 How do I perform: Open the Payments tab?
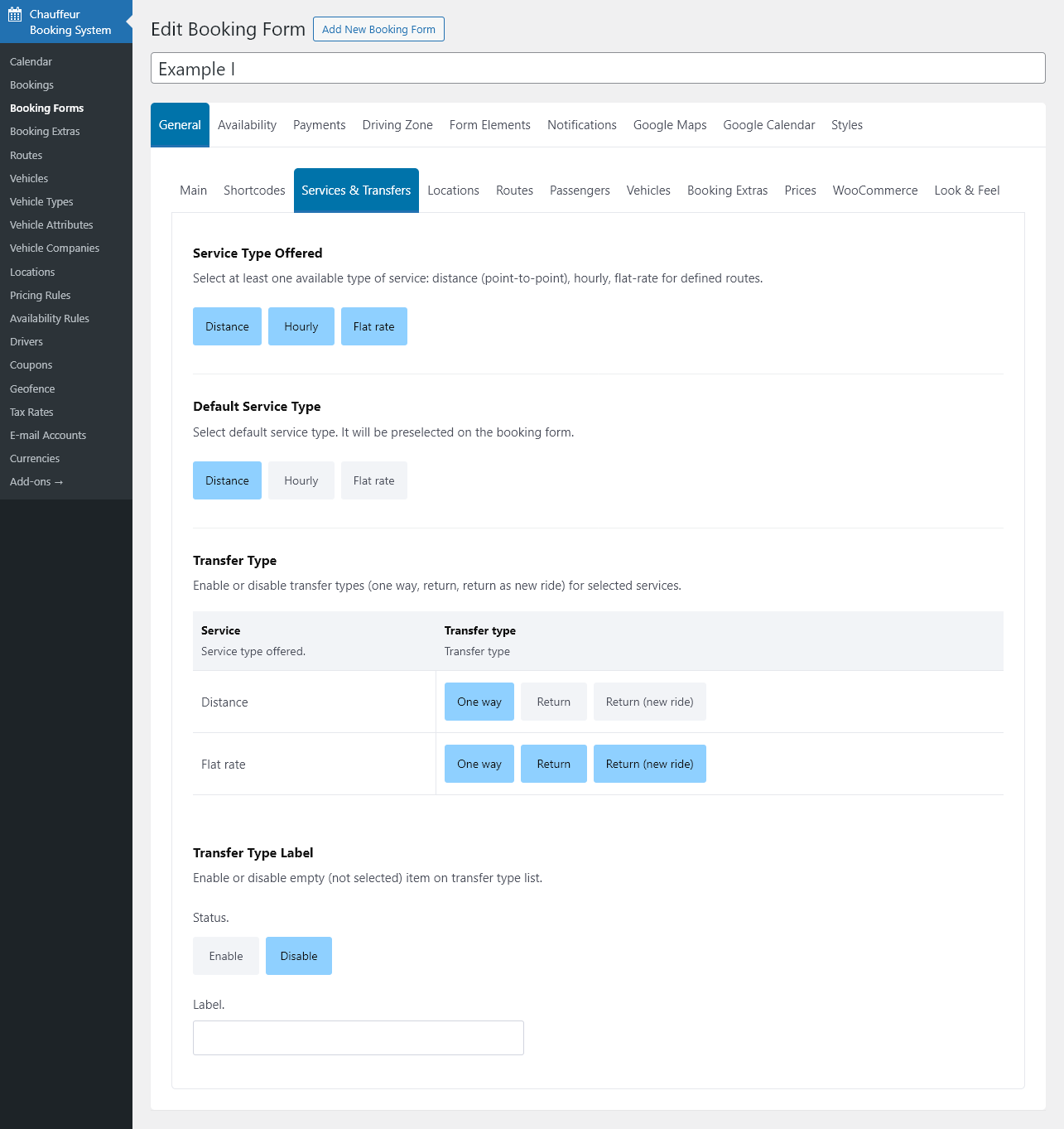[x=319, y=125]
